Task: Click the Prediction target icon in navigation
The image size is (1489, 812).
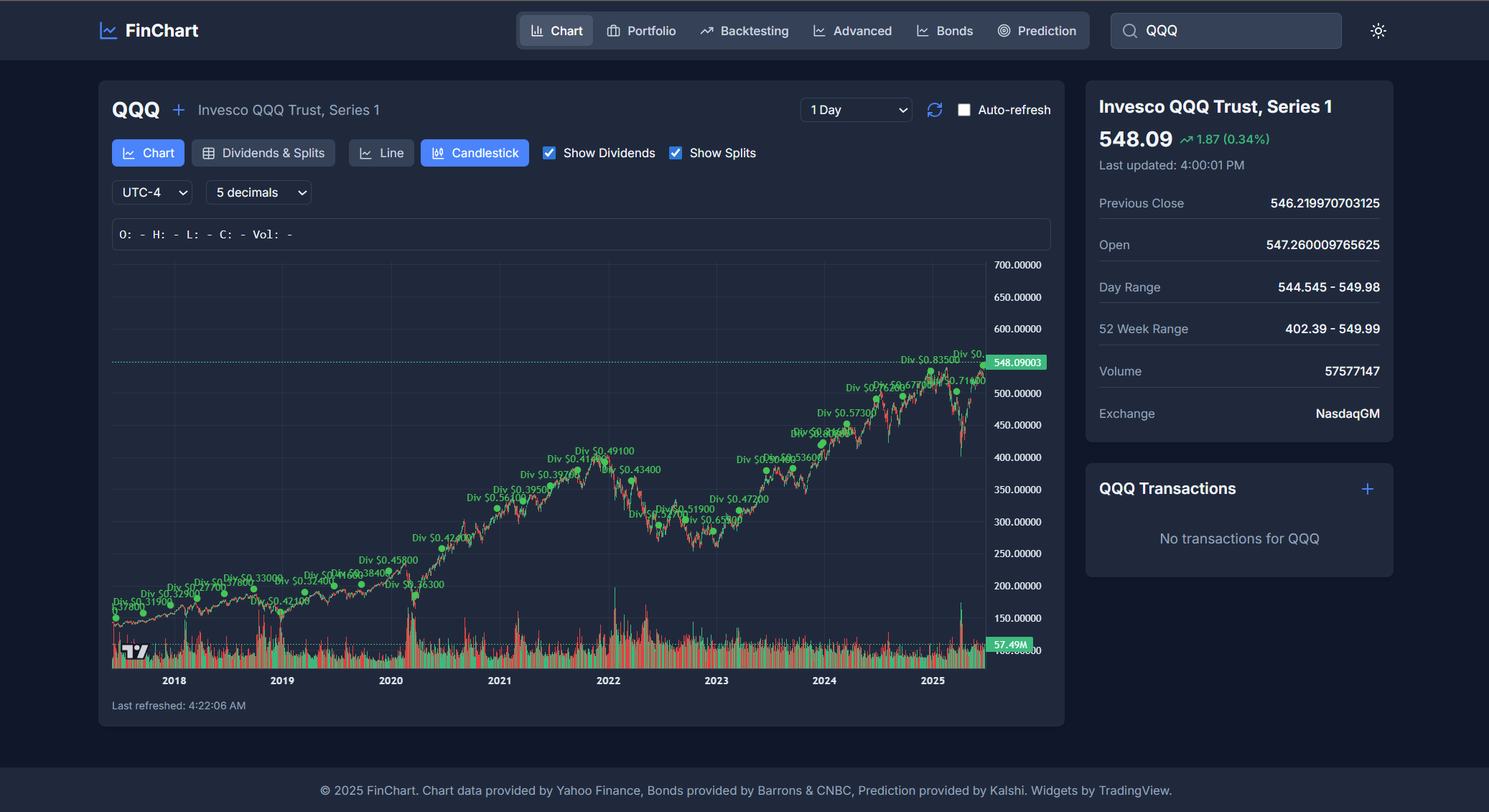Action: 1004,31
